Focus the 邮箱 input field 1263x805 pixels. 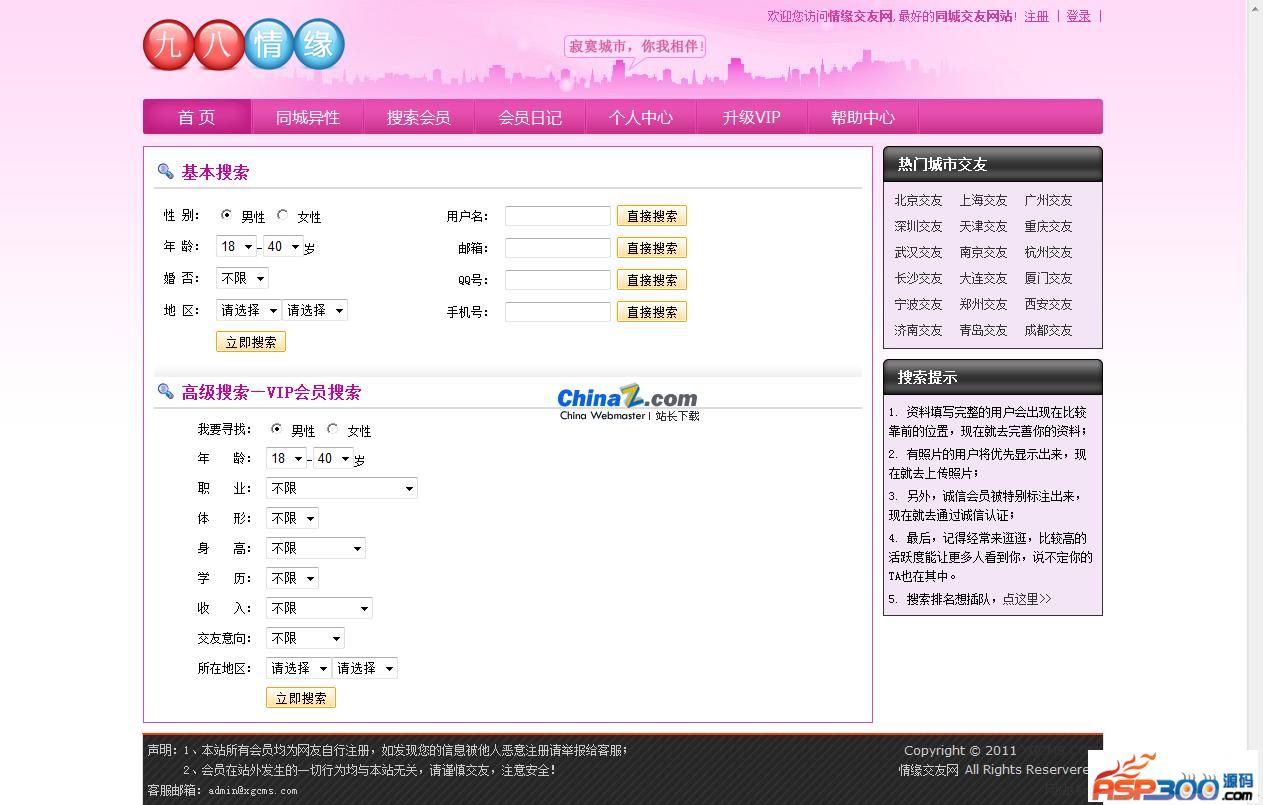click(x=558, y=248)
